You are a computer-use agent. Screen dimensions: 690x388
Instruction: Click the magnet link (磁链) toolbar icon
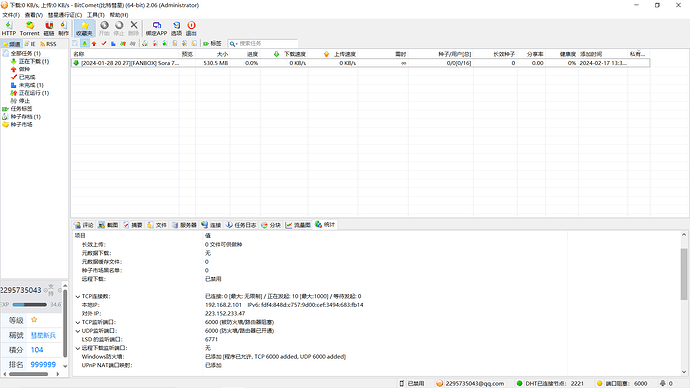(49, 28)
